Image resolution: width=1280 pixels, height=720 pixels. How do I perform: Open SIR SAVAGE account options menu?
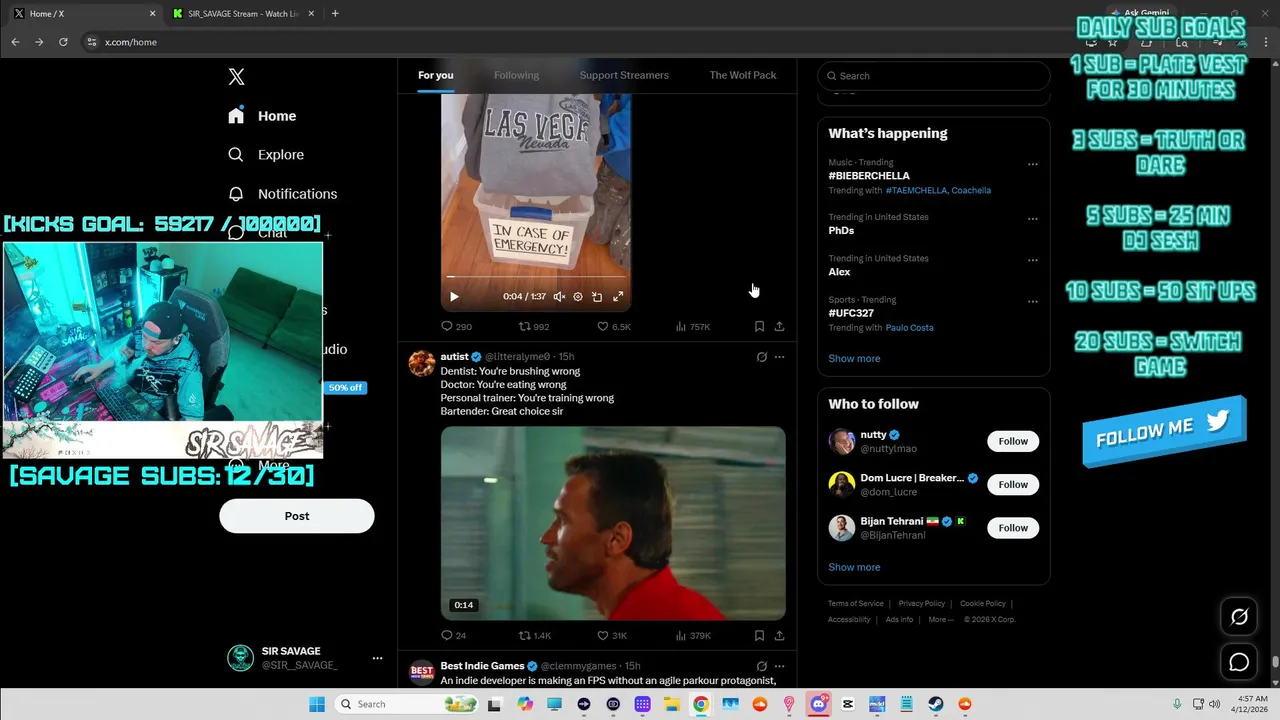[x=377, y=658]
